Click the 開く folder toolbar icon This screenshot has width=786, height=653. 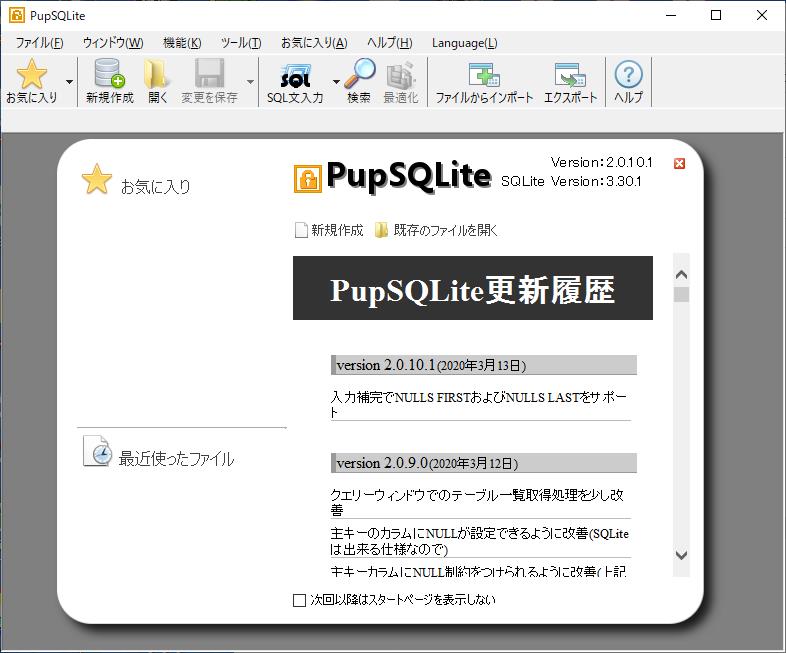point(157,74)
